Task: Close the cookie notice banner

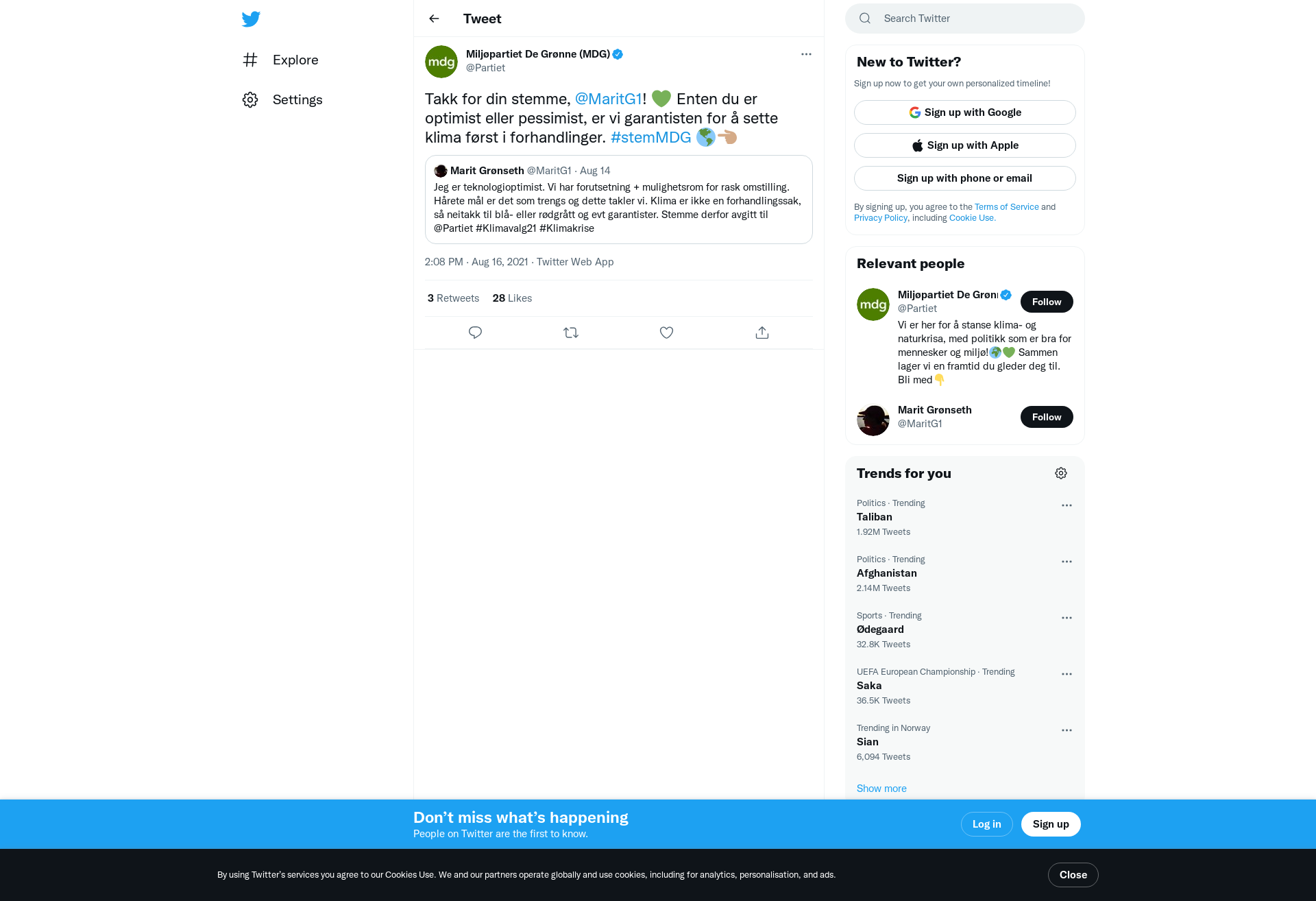Action: click(1073, 875)
